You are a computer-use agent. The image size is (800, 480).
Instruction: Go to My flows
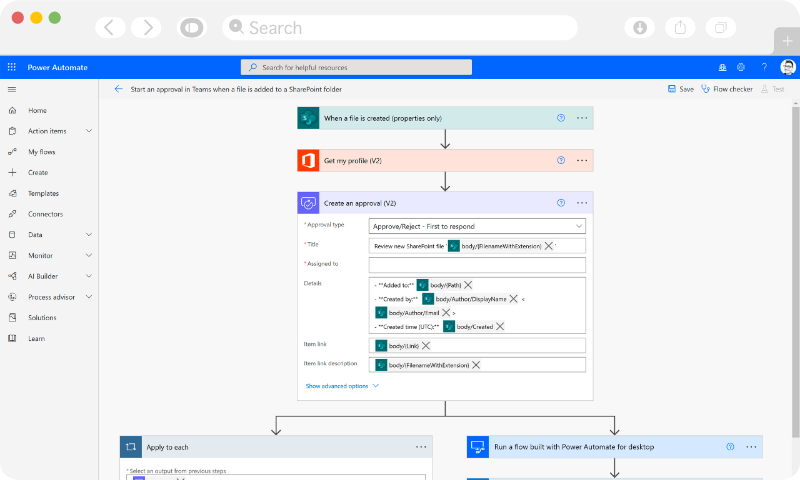[42, 152]
